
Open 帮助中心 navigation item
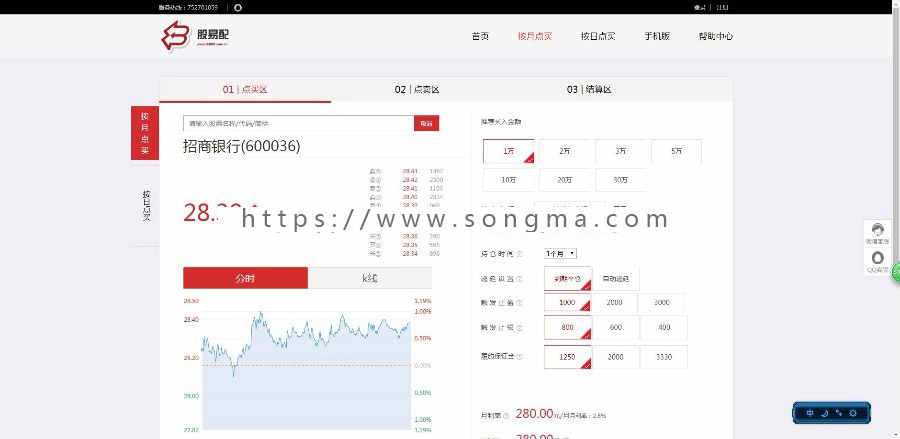716,36
